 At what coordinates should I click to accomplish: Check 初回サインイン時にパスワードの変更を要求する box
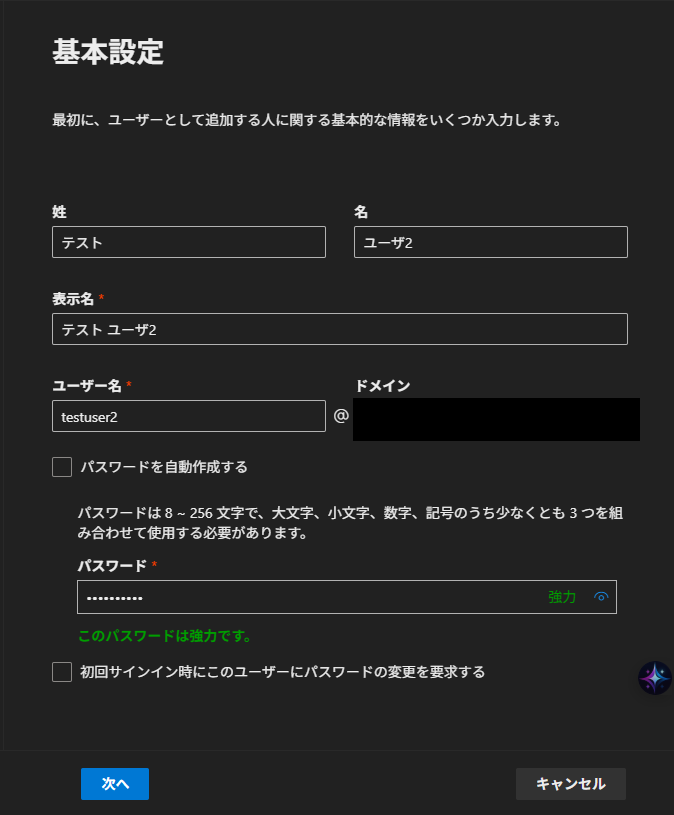[x=62, y=672]
